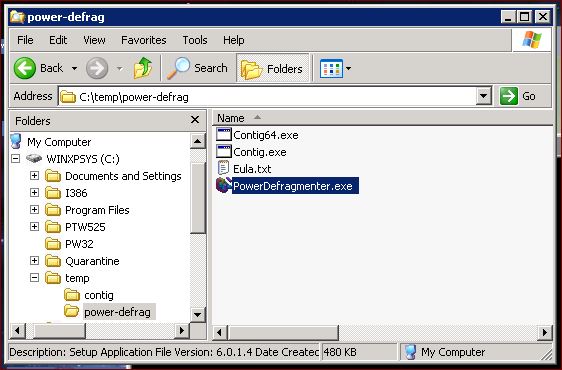Expand Documents and Settings folder
The height and width of the screenshot is (370, 562).
point(34,176)
